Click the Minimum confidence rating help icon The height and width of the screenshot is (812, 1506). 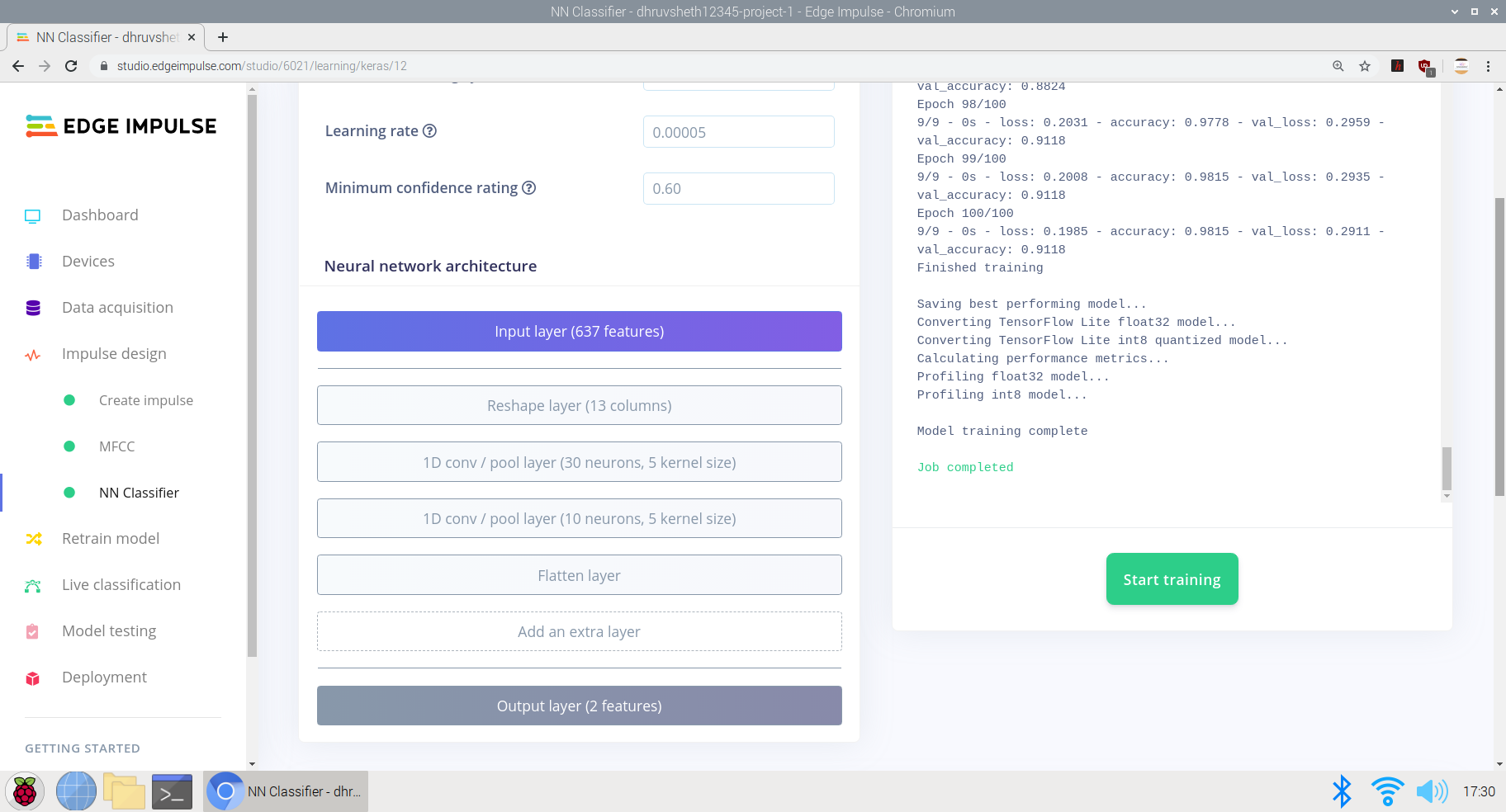pyautogui.click(x=528, y=187)
